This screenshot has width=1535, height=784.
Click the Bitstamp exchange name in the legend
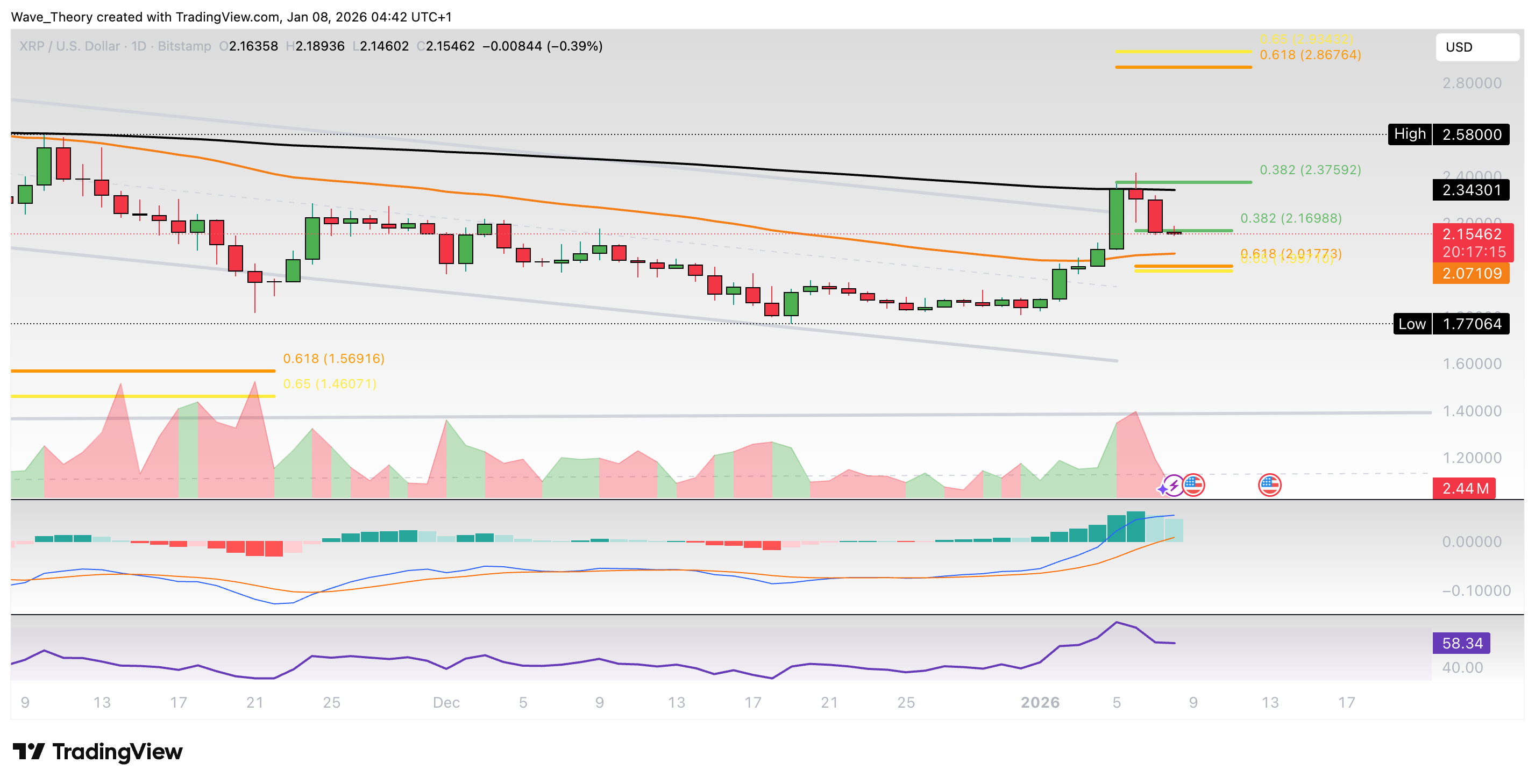[182, 46]
